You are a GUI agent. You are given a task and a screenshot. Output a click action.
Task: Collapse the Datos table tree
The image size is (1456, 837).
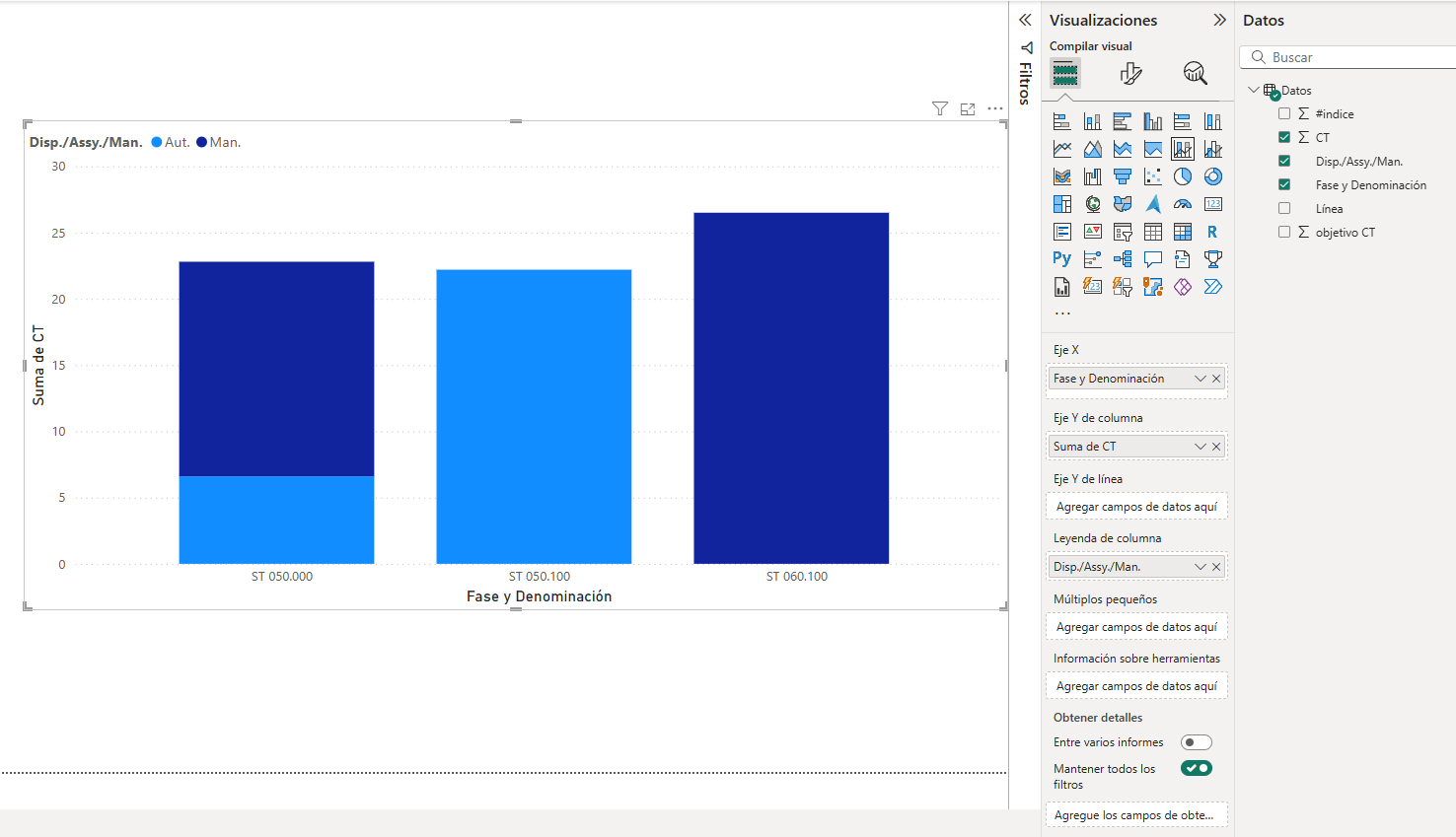point(1254,90)
